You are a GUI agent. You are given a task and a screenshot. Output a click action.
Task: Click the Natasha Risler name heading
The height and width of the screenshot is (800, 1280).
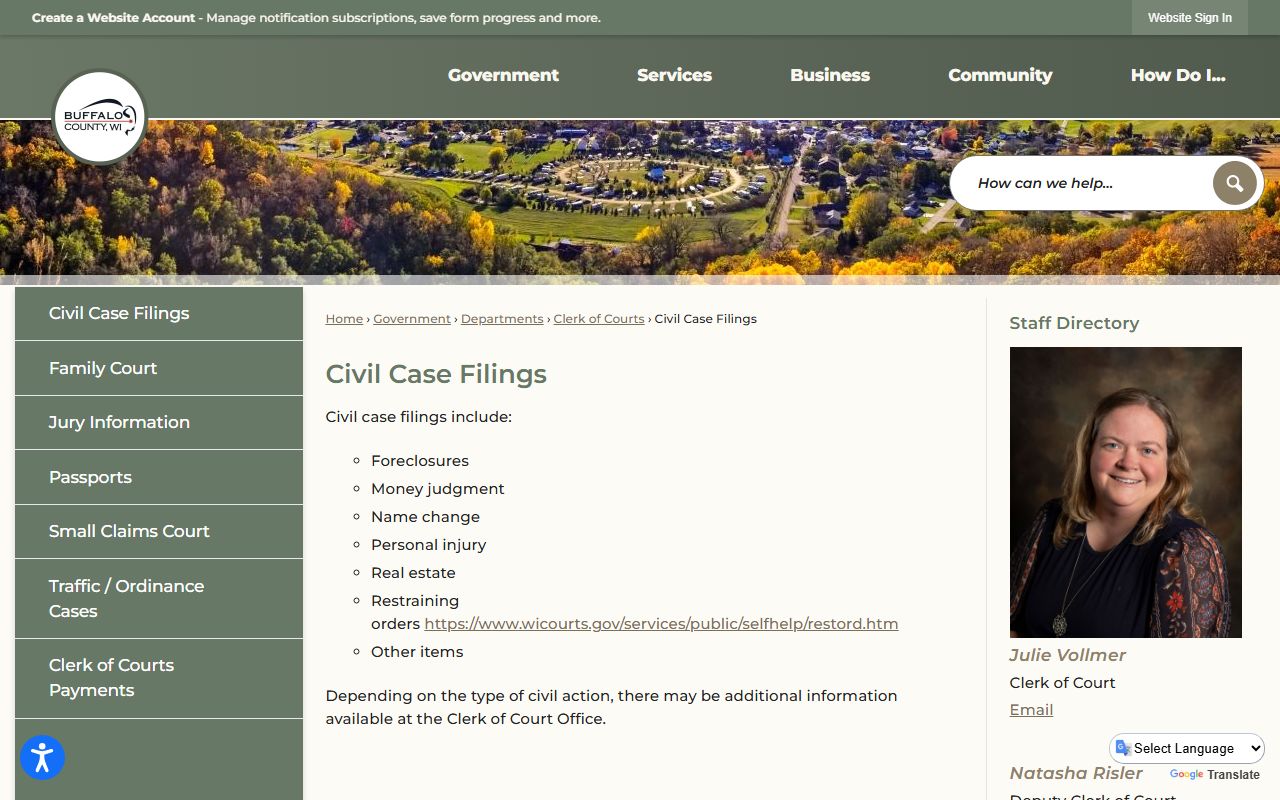1076,773
